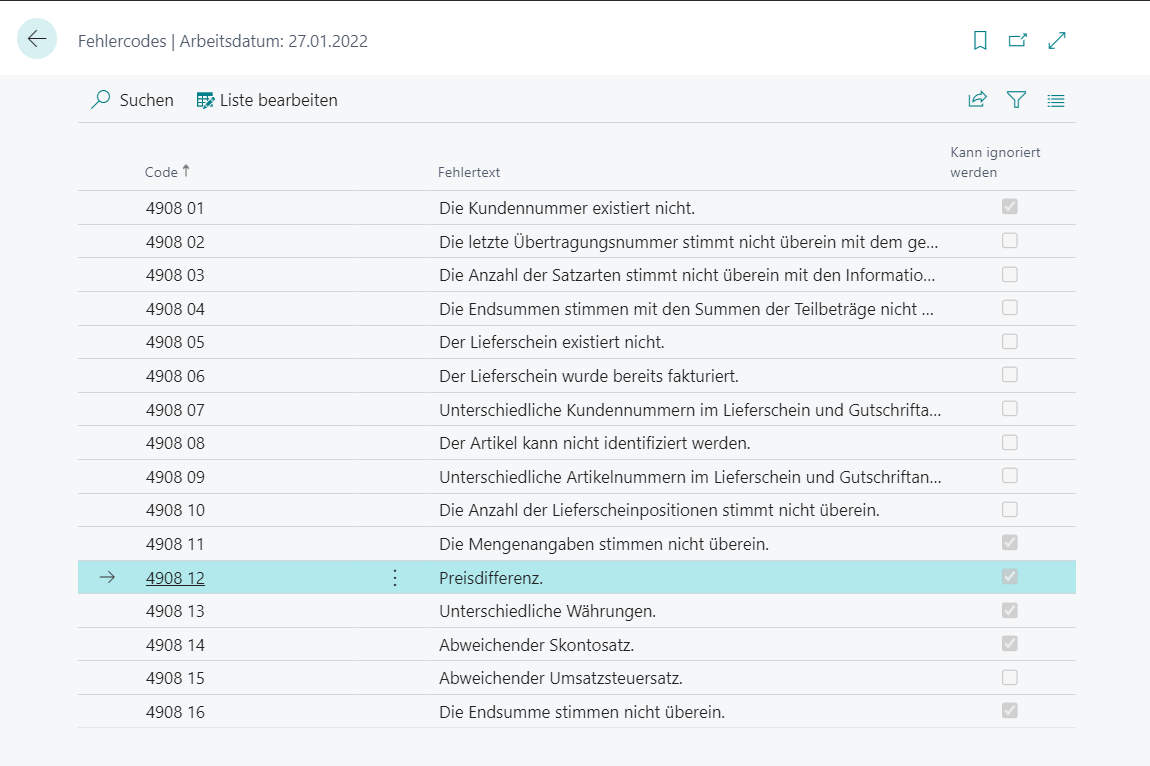Screen dimensions: 1150x766
Task: Click the back arrow button
Action: point(37,40)
